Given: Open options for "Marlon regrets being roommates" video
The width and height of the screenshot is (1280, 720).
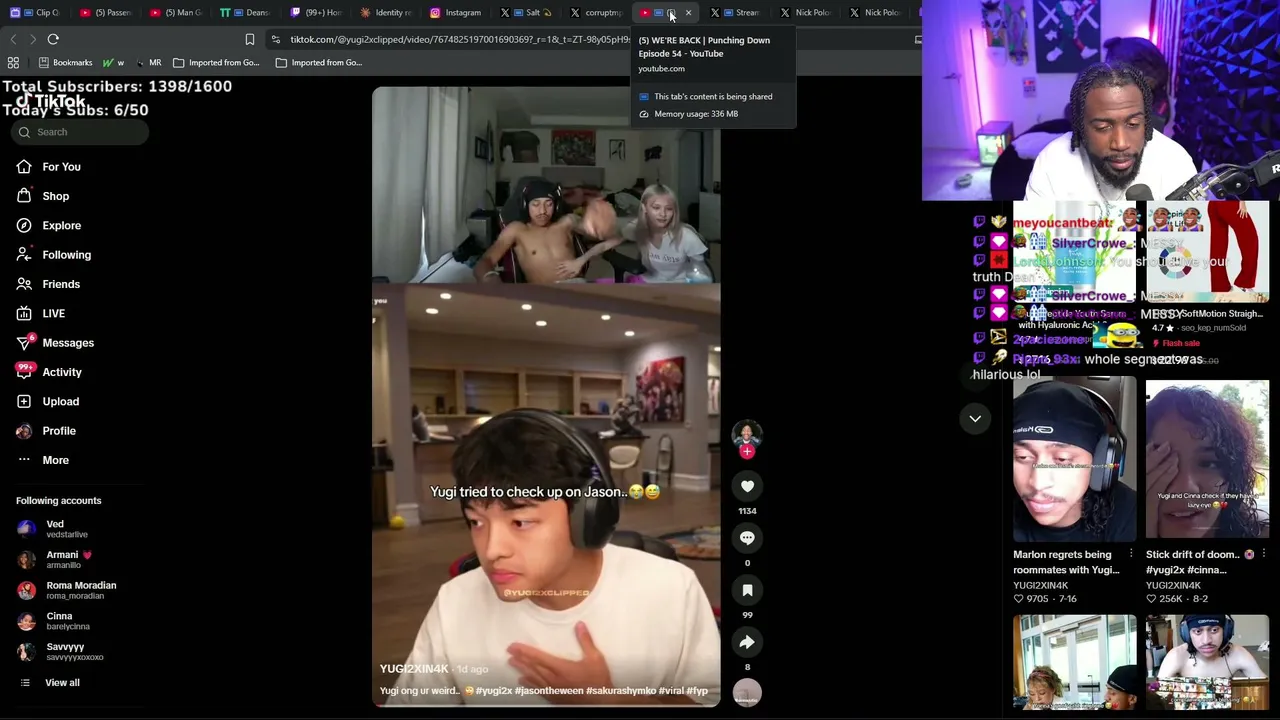Looking at the screenshot, I should tap(1131, 554).
